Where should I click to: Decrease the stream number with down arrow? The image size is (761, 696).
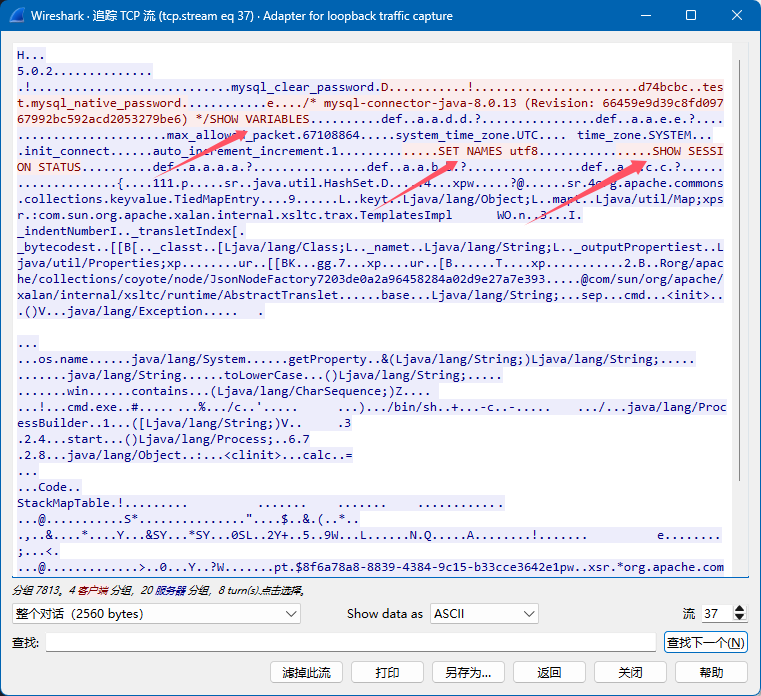click(x=739, y=618)
